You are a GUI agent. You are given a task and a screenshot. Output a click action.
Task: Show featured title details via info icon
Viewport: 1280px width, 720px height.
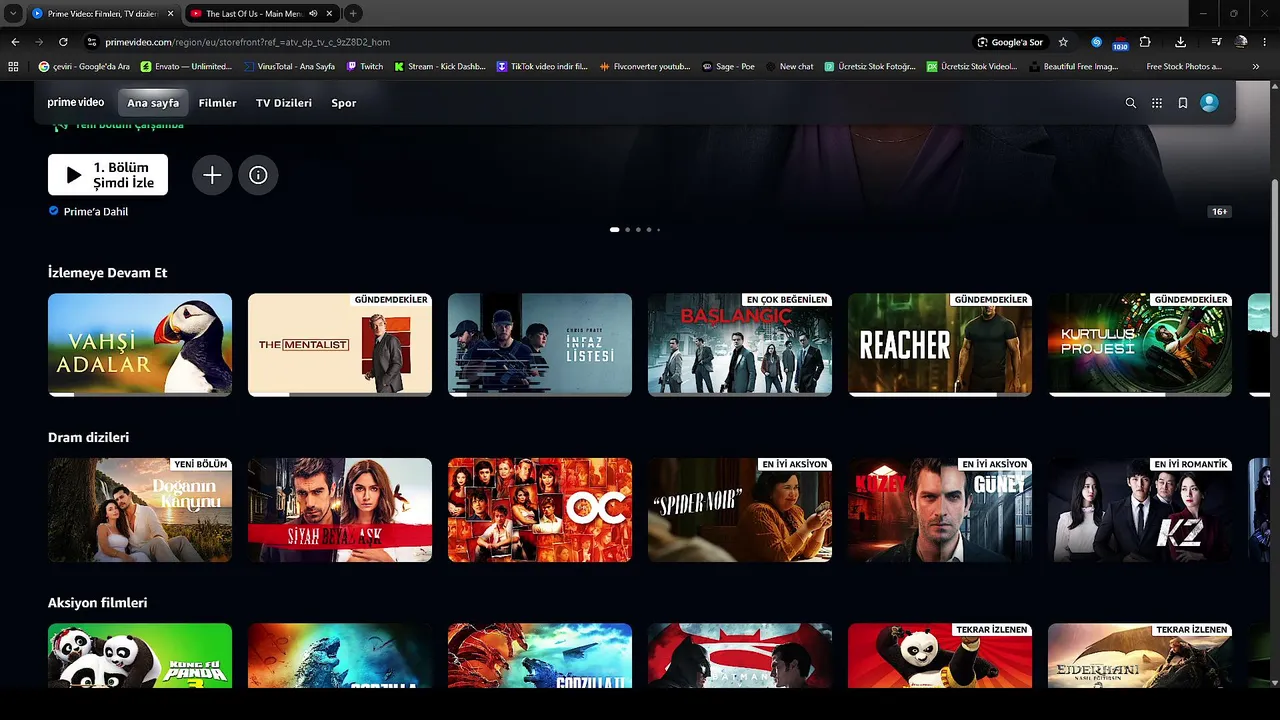click(258, 175)
